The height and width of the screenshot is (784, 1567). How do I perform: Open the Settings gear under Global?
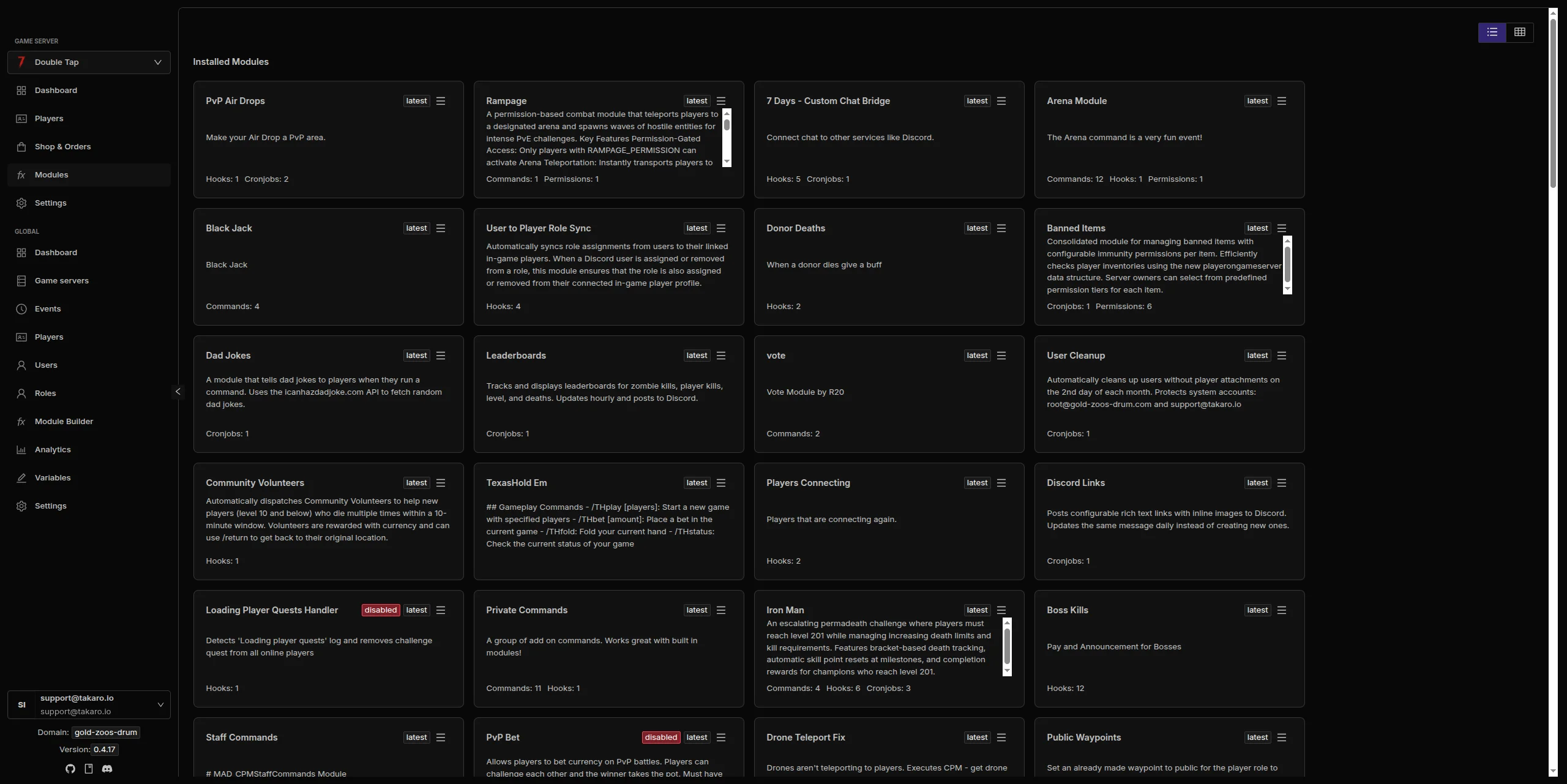point(49,506)
